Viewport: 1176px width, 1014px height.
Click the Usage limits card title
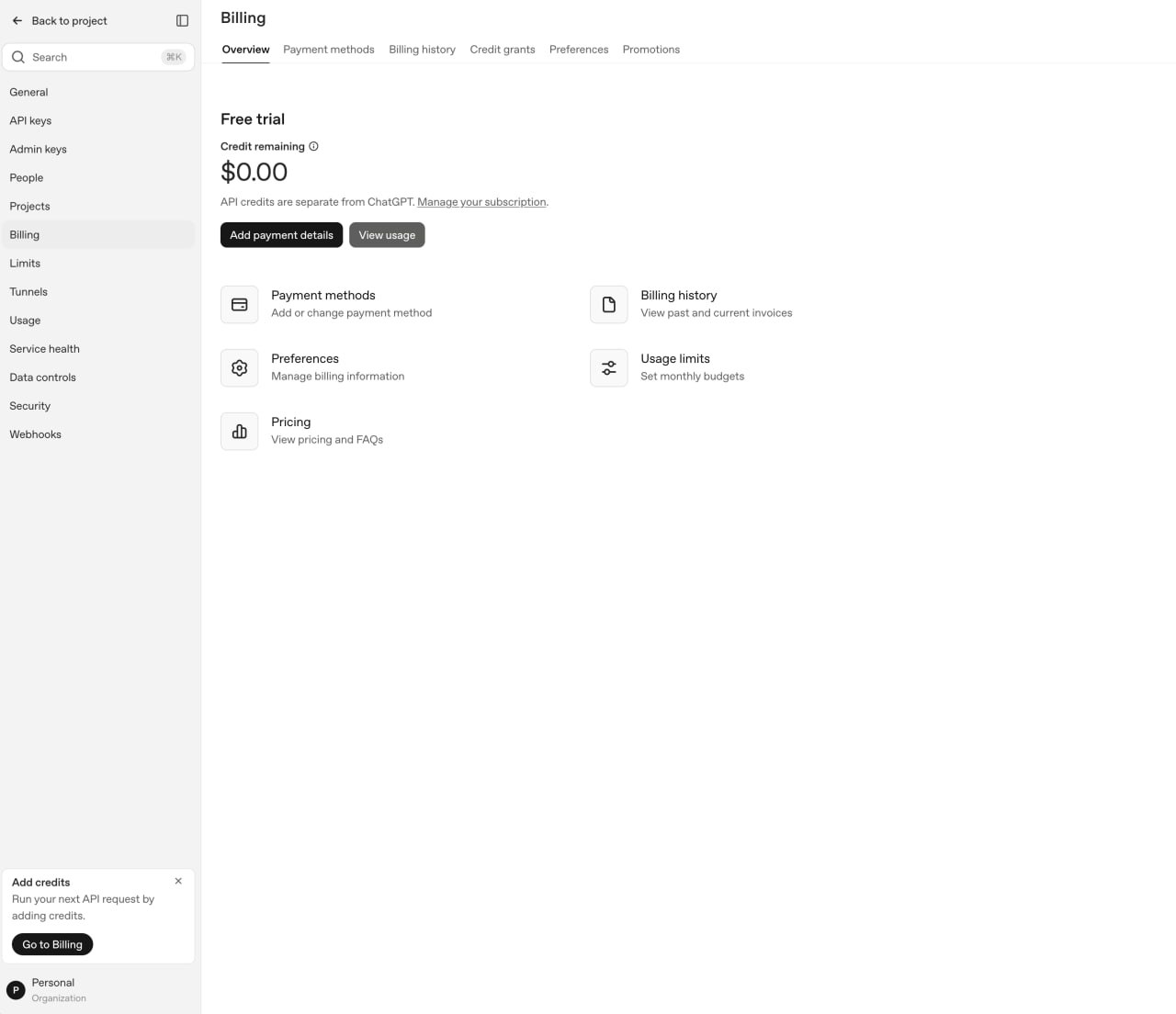675,358
